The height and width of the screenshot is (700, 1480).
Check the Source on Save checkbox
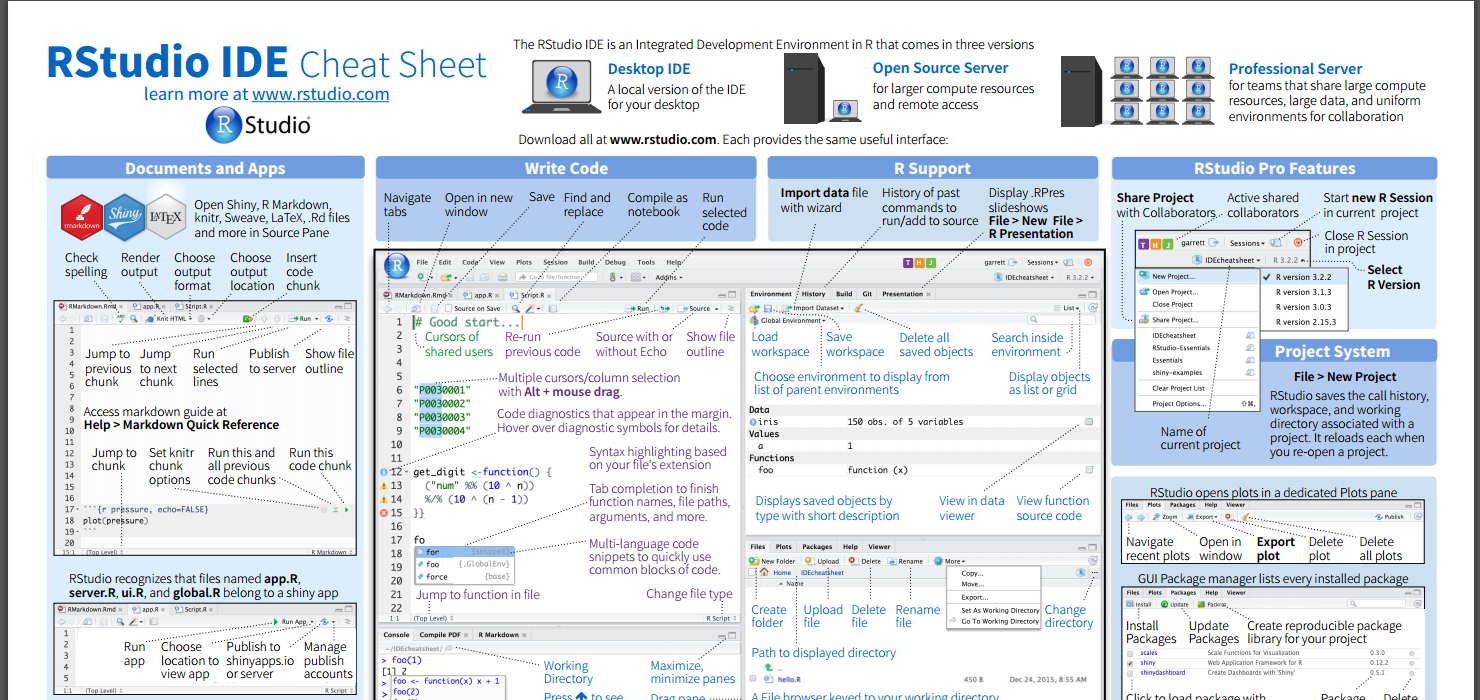(x=448, y=308)
